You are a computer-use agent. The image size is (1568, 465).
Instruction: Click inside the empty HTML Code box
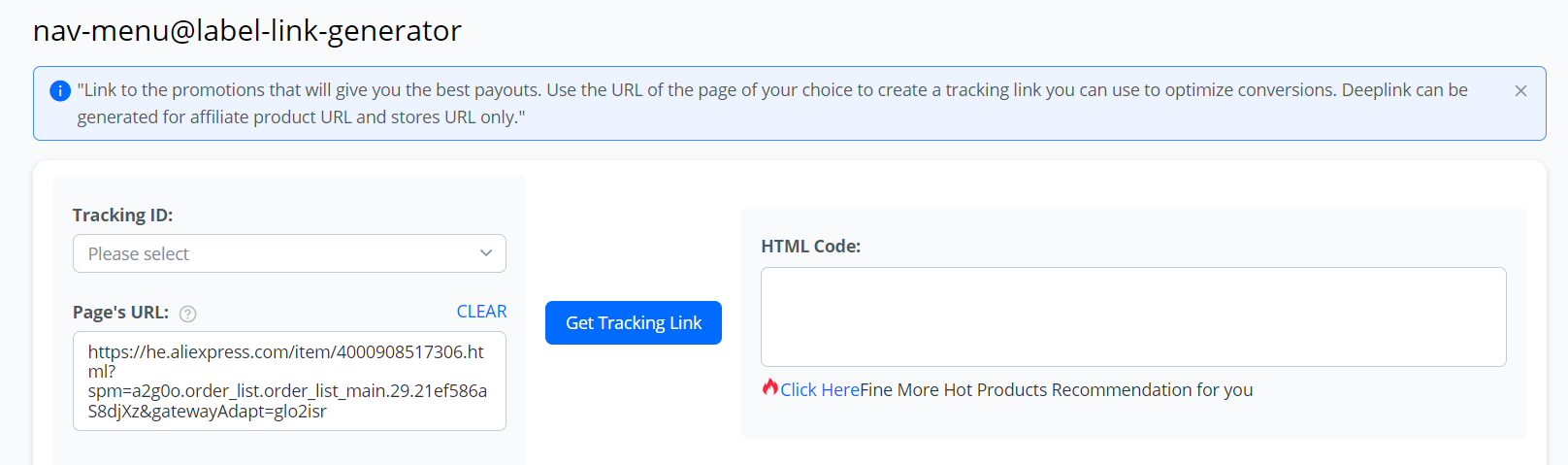[x=1132, y=317]
